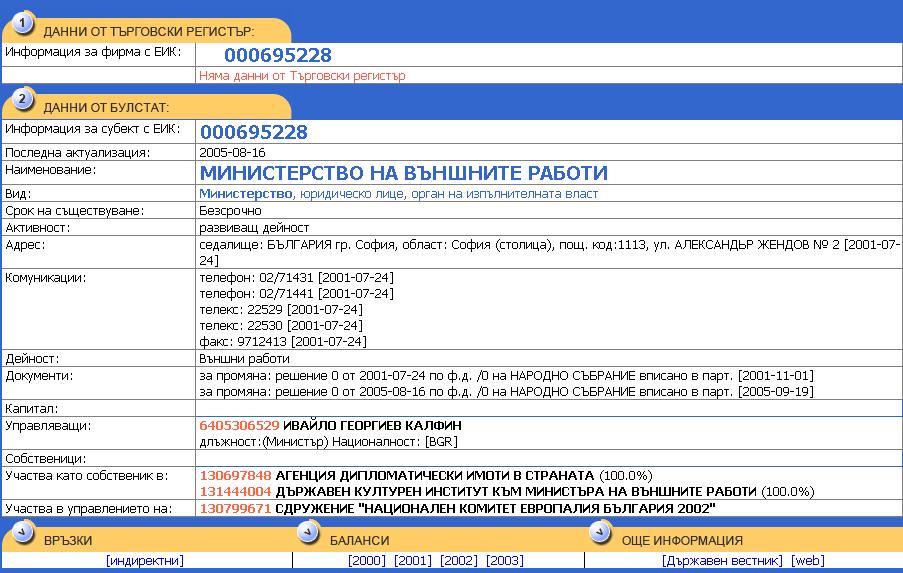Image resolution: width=903 pixels, height=573 pixels.
Task: Click the телекс: 22529 entry
Action: click(281, 310)
